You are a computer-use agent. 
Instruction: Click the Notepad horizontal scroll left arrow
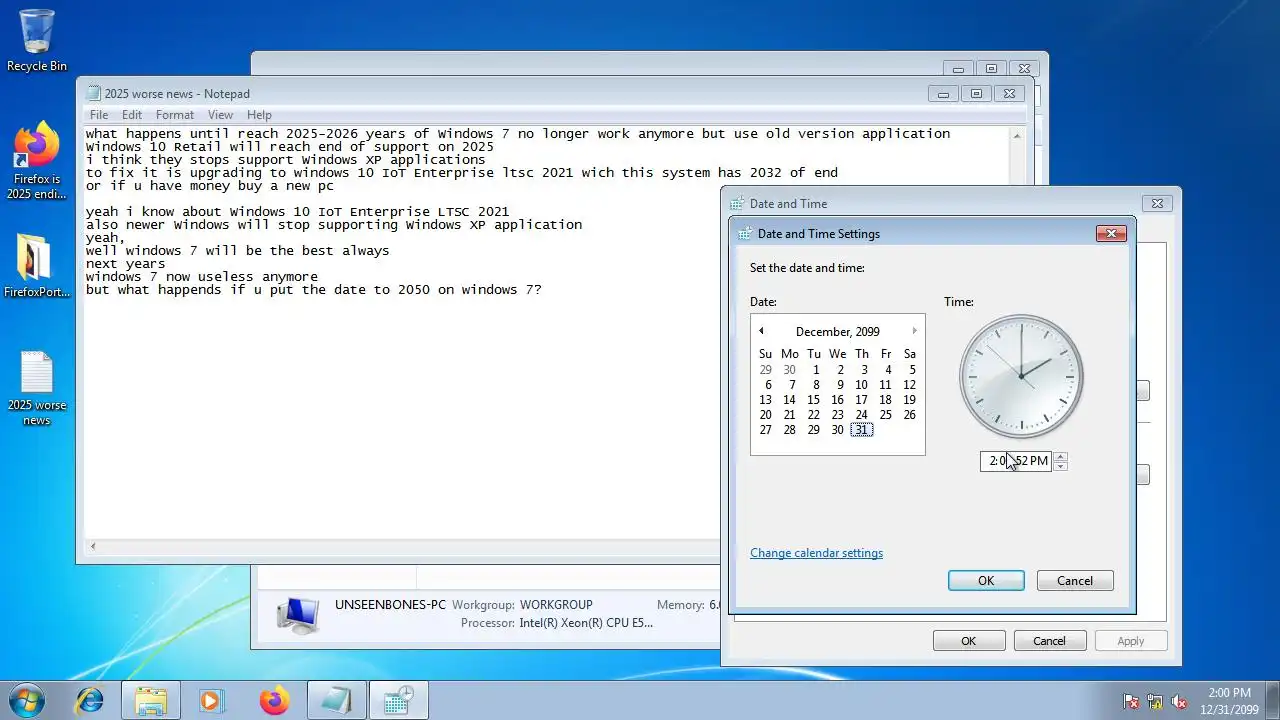tap(93, 546)
